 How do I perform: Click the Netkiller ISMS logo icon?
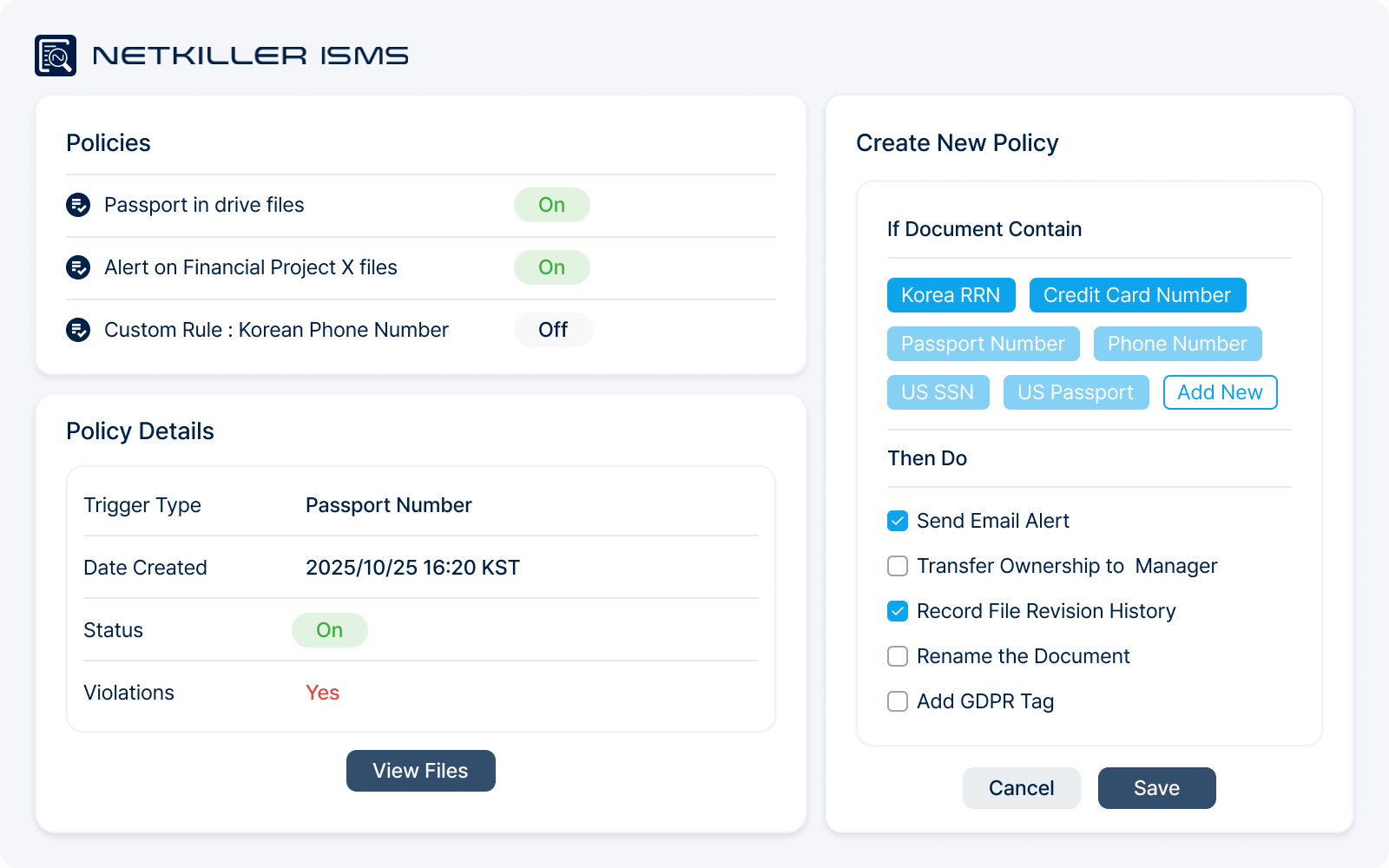click(56, 56)
